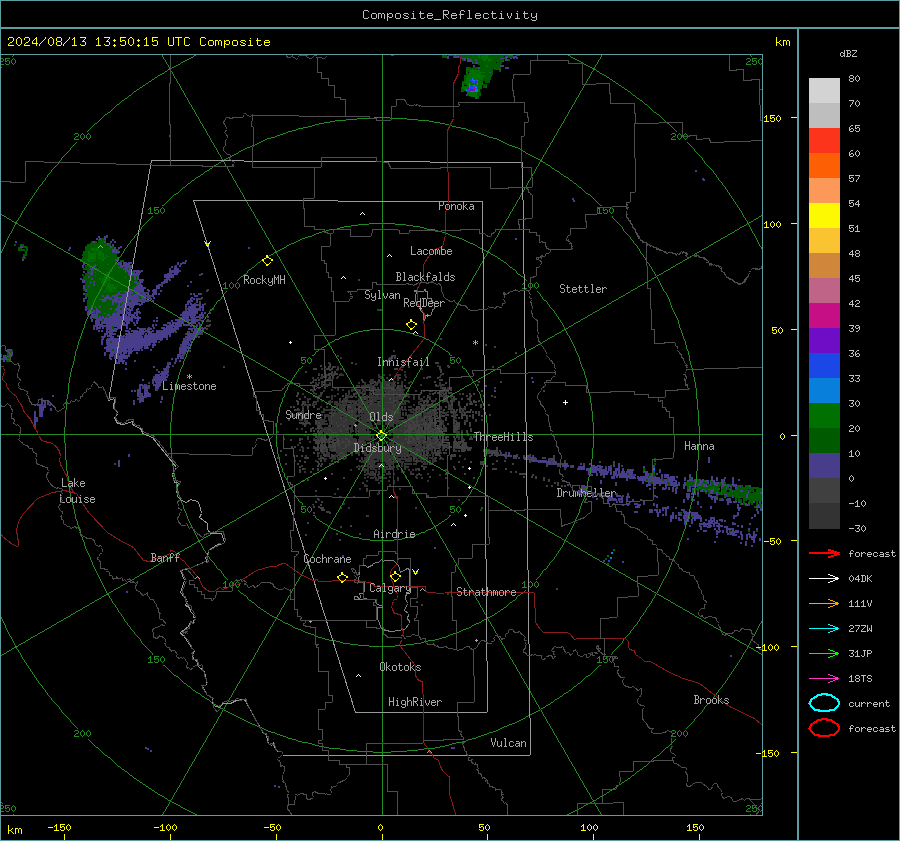Click the light grey 80 dBZ swatch

[x=824, y=91]
